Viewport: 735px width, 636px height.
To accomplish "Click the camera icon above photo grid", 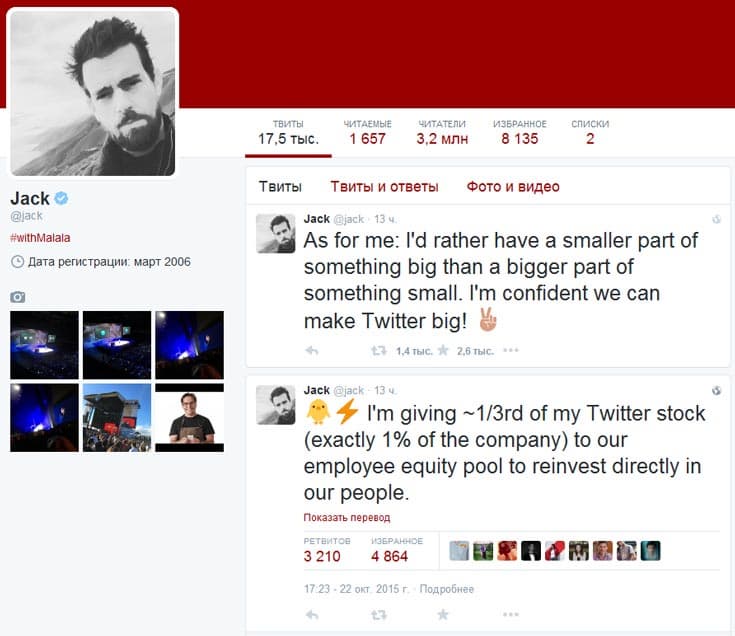I will pos(17,297).
